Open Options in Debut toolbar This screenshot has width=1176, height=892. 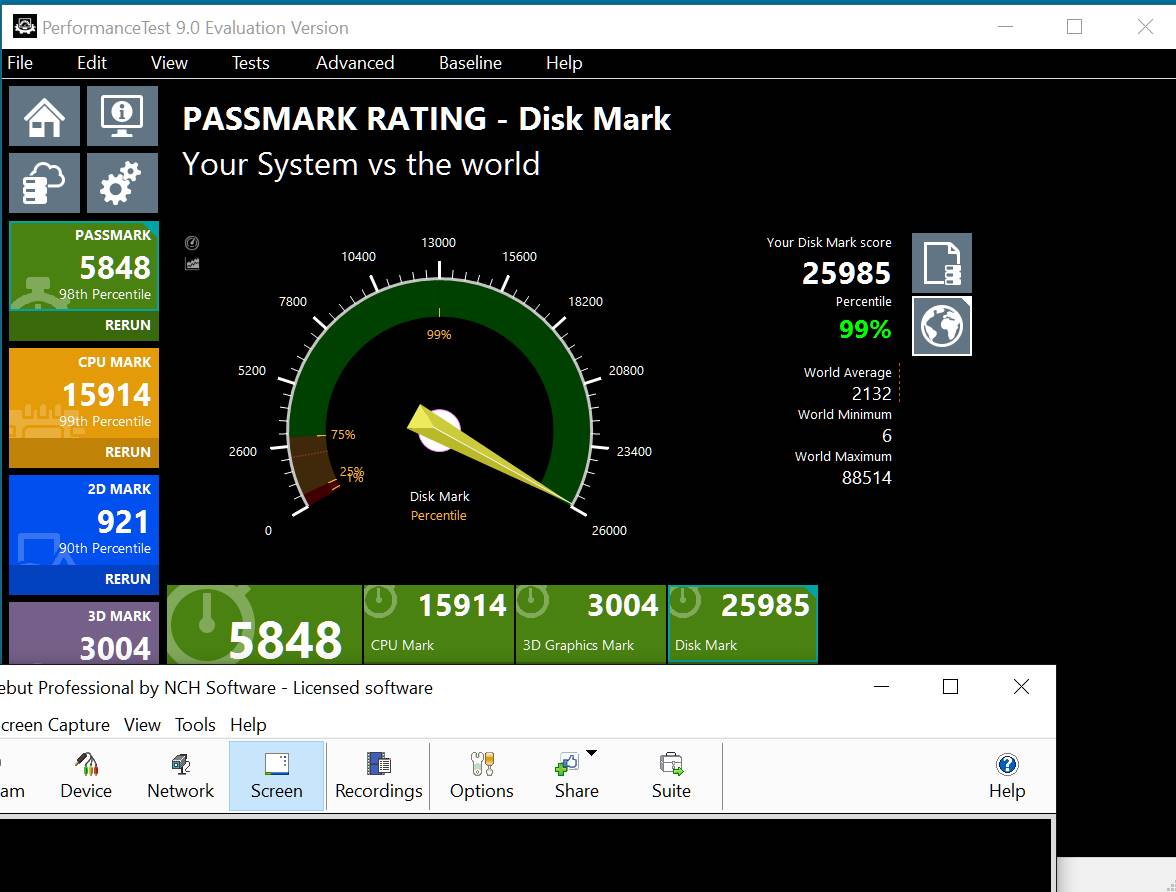click(482, 776)
